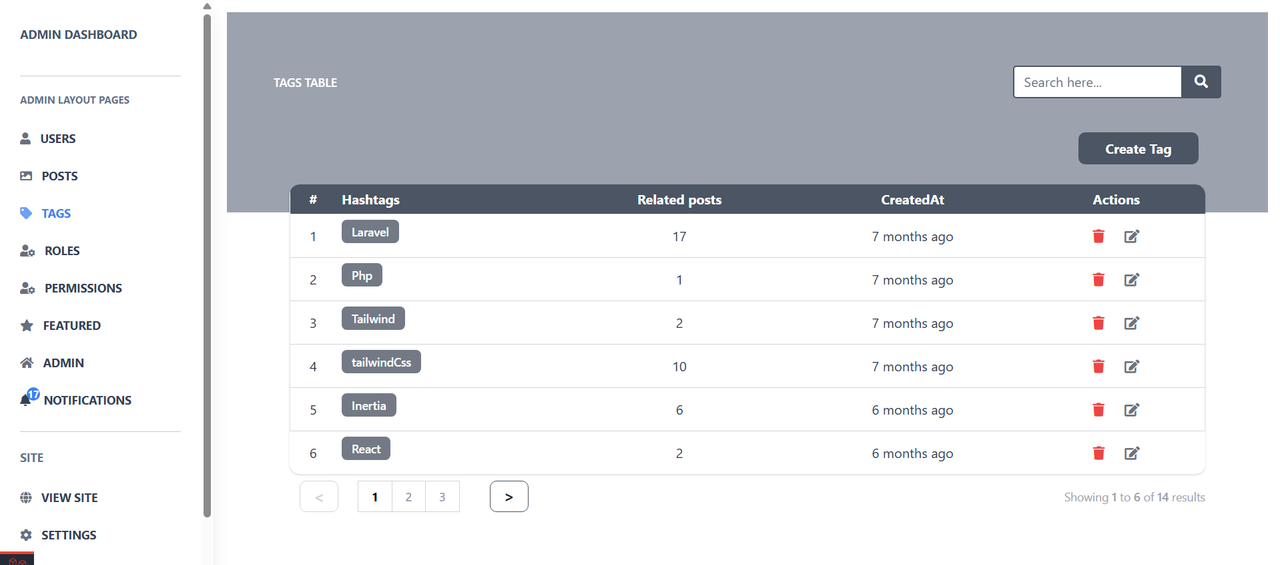The image size is (1280, 565).
Task: Edit the Inertia tag with pencil icon
Action: pos(1132,410)
